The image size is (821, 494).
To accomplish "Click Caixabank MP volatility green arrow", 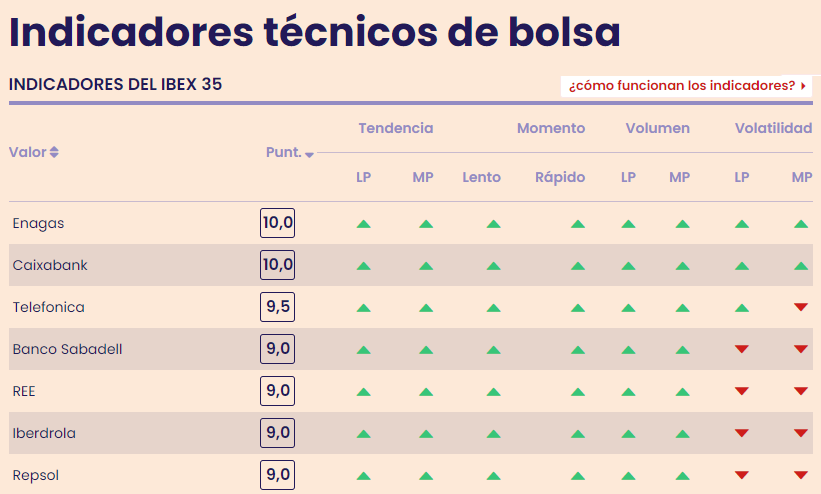I will [801, 266].
